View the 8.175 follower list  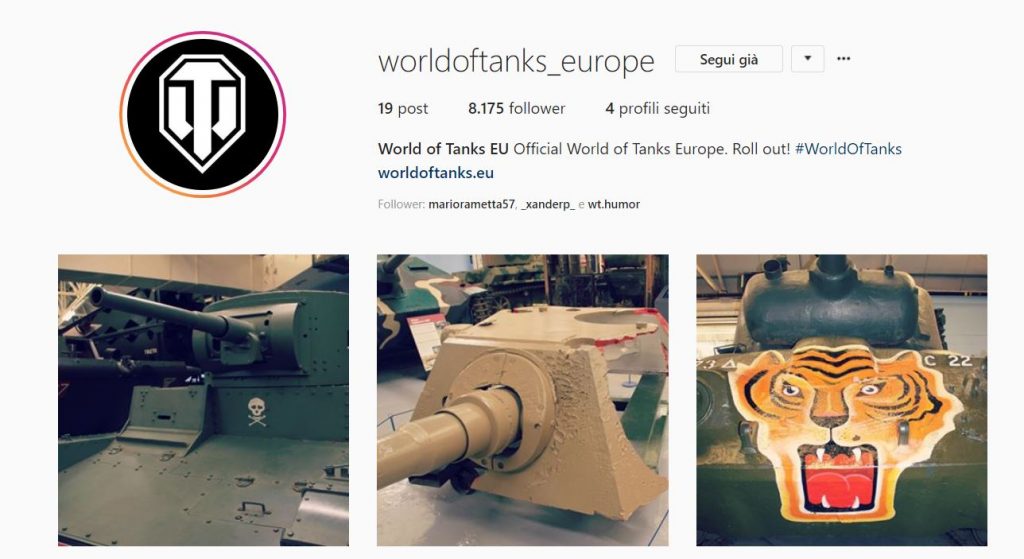tap(516, 108)
